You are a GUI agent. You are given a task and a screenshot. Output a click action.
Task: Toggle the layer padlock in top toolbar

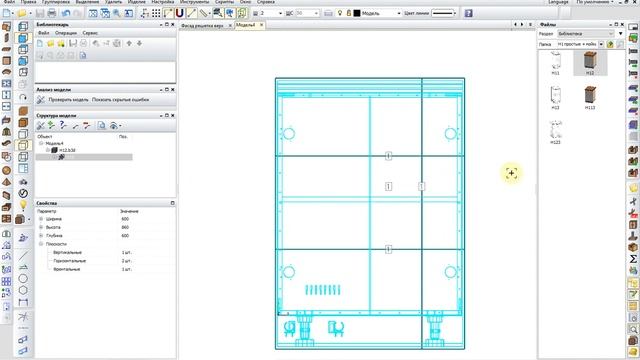(x=349, y=13)
